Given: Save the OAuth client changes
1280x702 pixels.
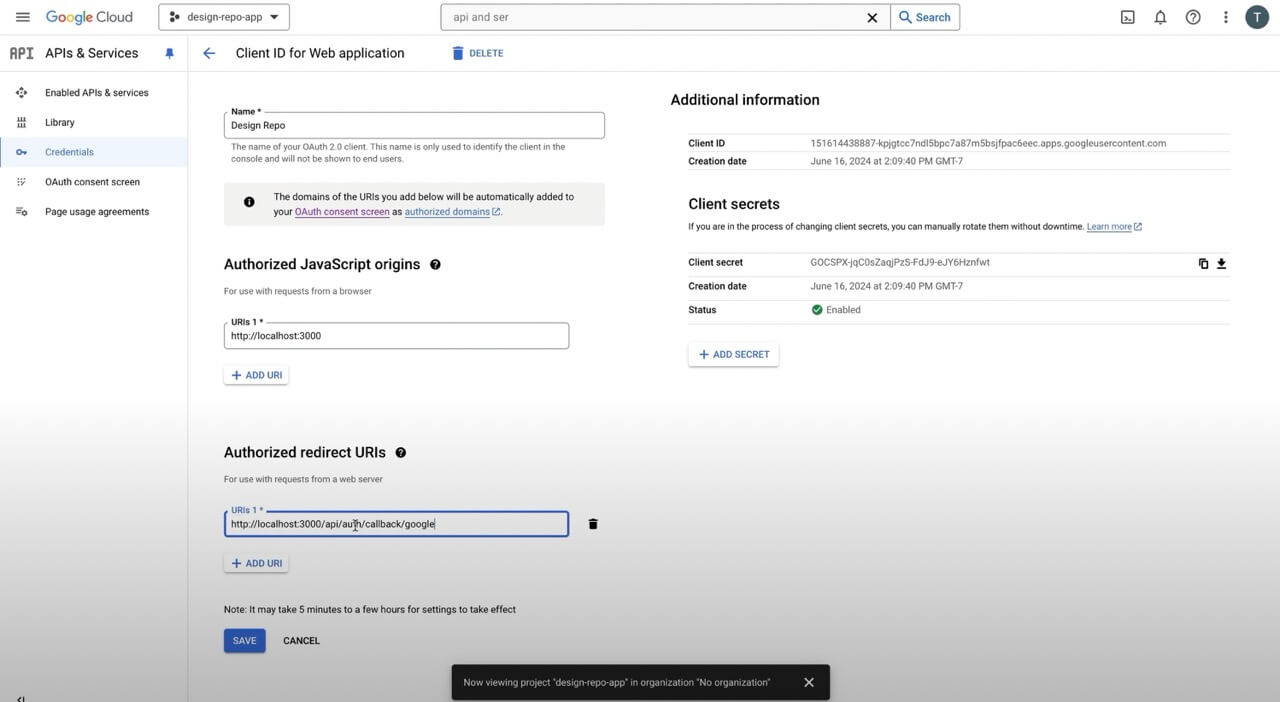Looking at the screenshot, I should [243, 640].
